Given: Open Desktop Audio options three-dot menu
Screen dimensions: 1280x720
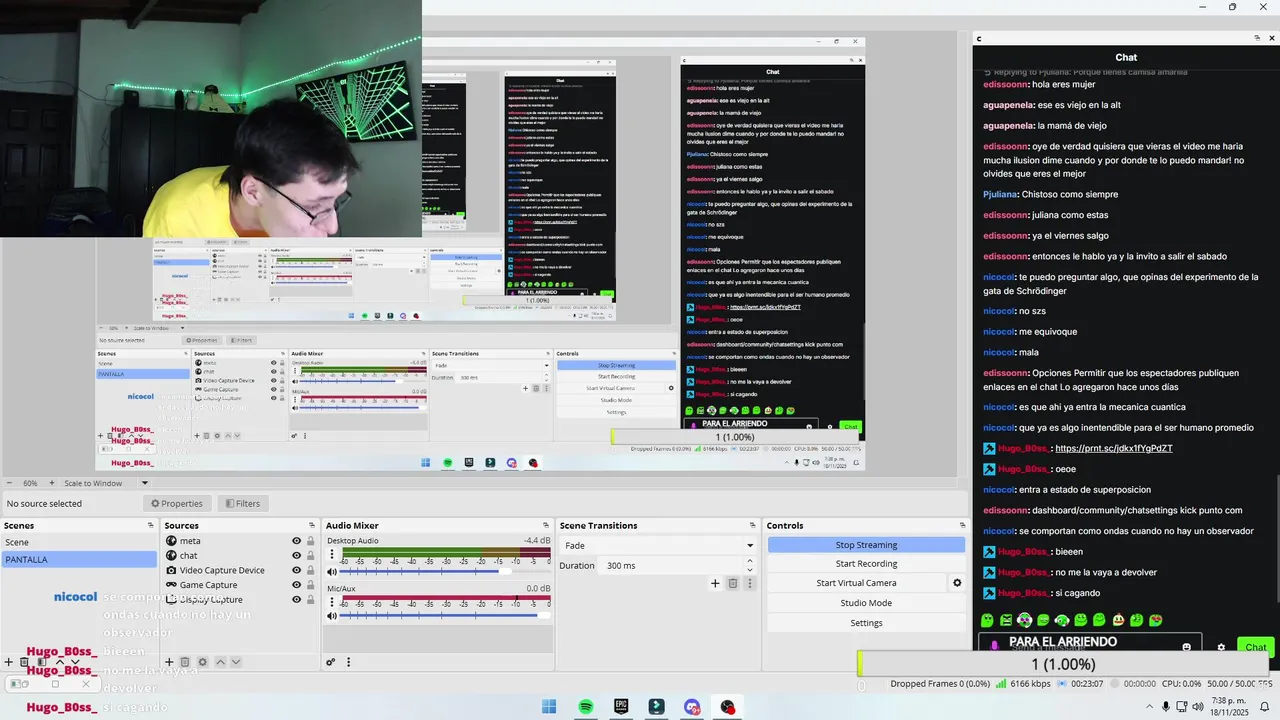Looking at the screenshot, I should click(x=332, y=556).
